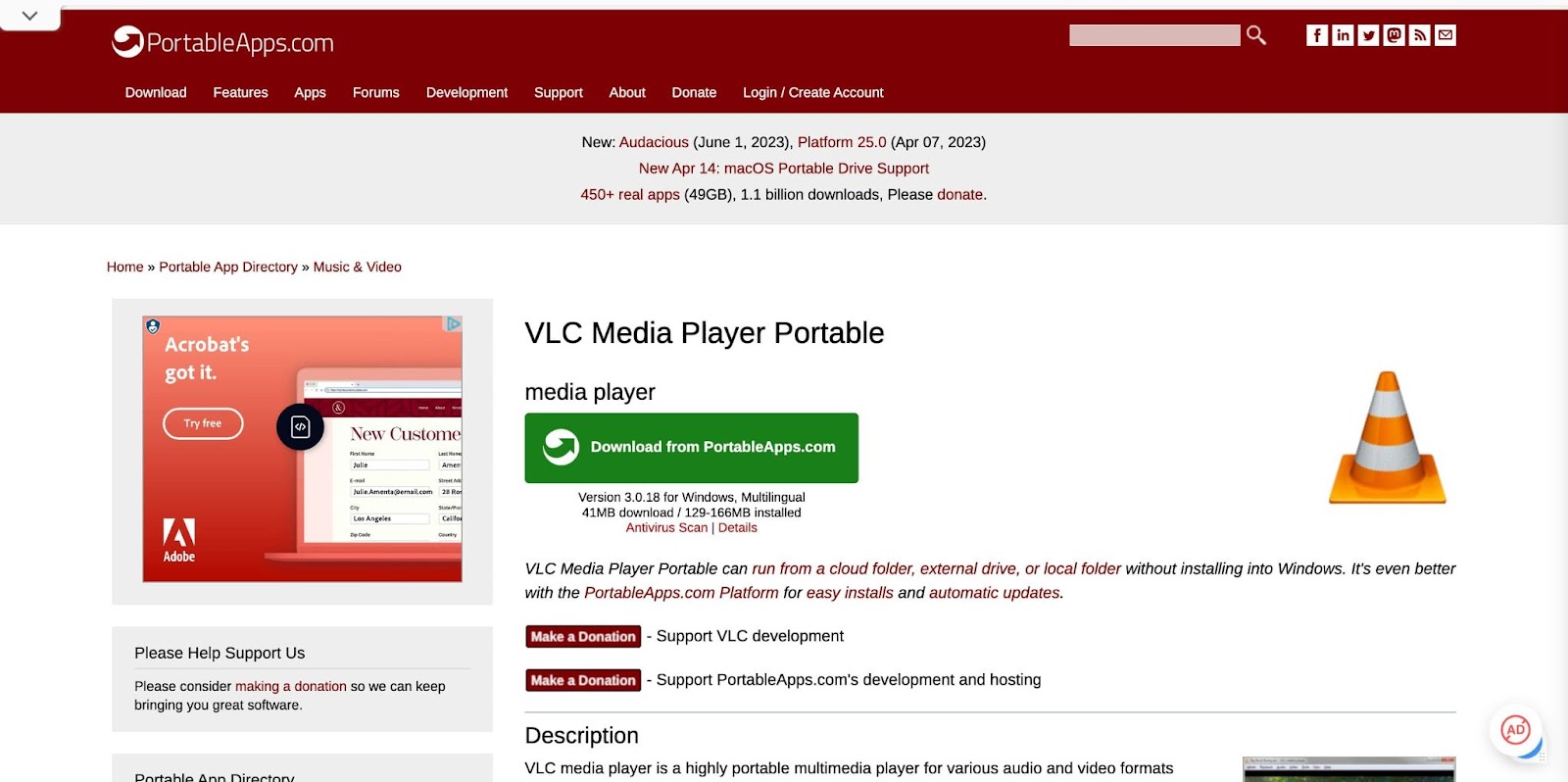The width and height of the screenshot is (1568, 782).
Task: Click the Description section heading
Action: tap(581, 736)
